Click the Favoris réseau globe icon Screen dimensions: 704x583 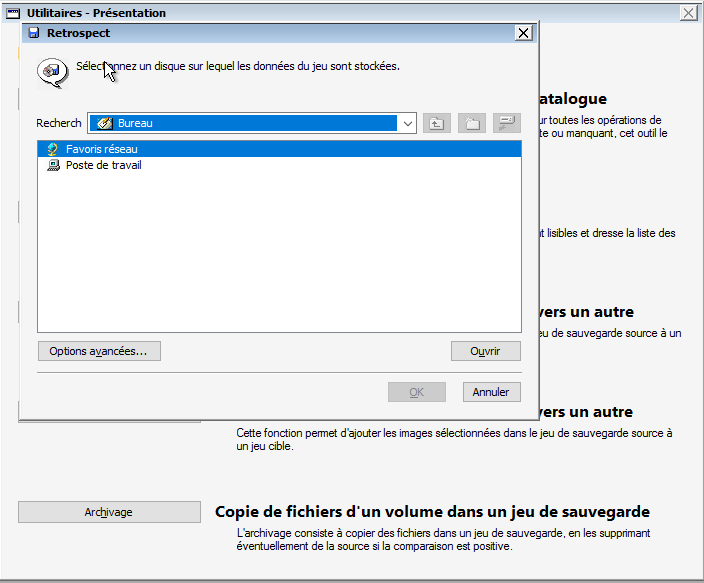click(x=53, y=149)
